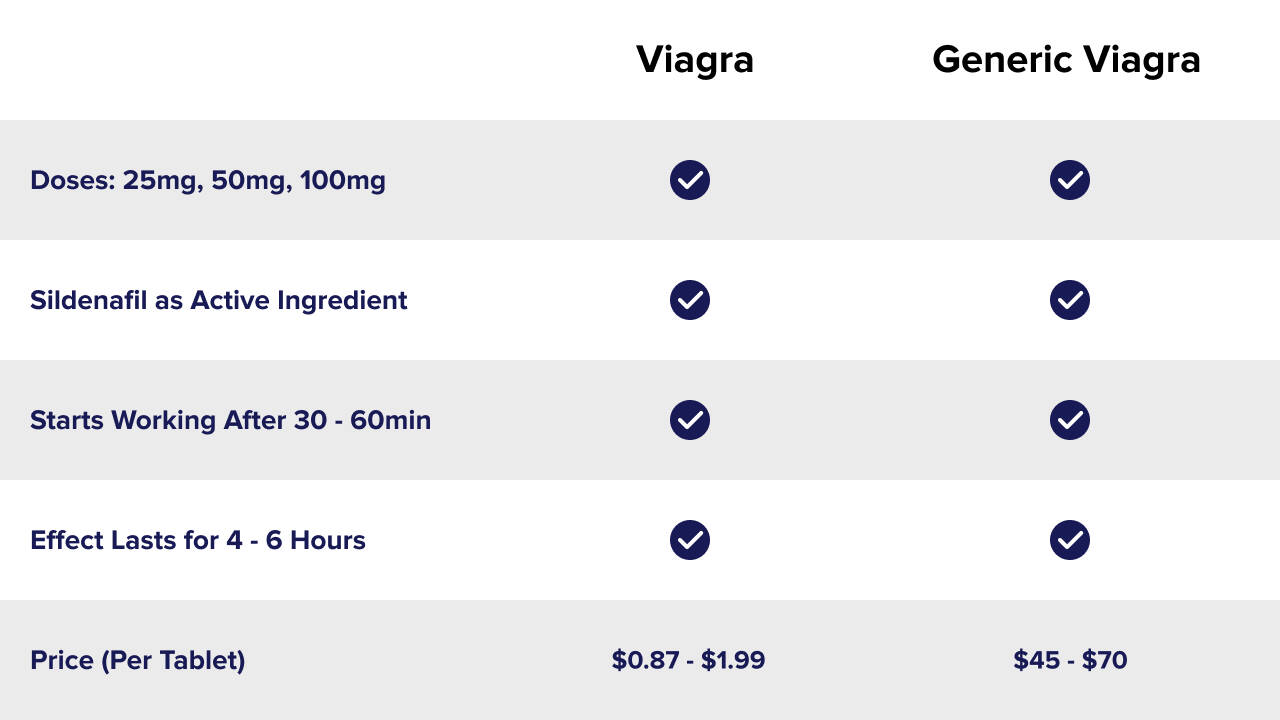
Task: Click Generic Viagra checkmark for Sildenafil row
Action: [x=1070, y=300]
